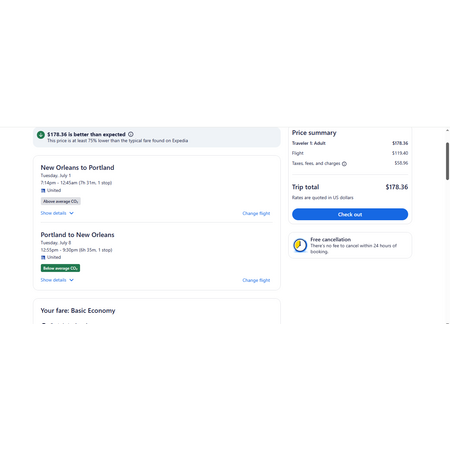Click the Your fare: Basic Economy heading
This screenshot has width=450, height=450.
point(78,311)
